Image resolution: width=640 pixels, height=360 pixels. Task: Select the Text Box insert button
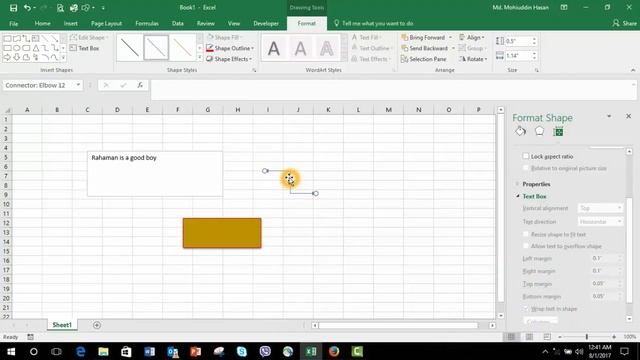[84, 48]
